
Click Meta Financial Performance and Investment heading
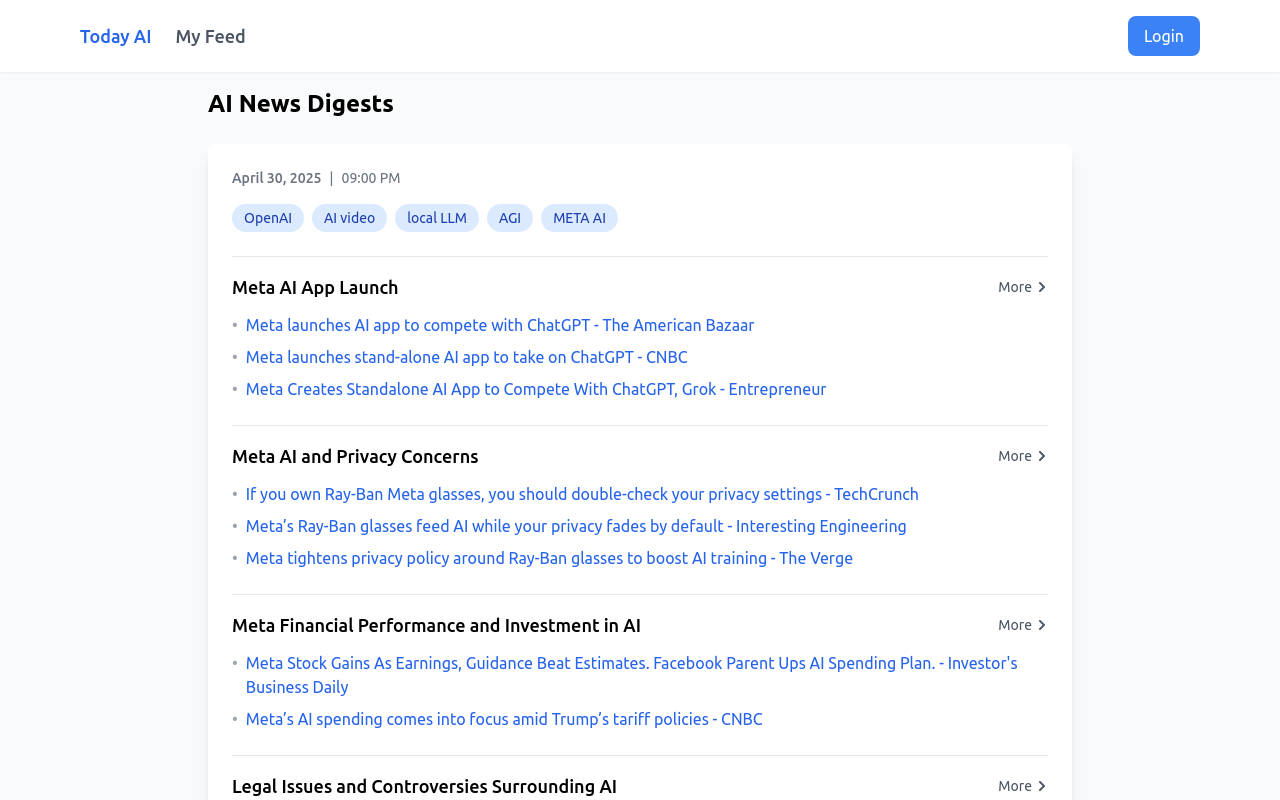coord(436,625)
